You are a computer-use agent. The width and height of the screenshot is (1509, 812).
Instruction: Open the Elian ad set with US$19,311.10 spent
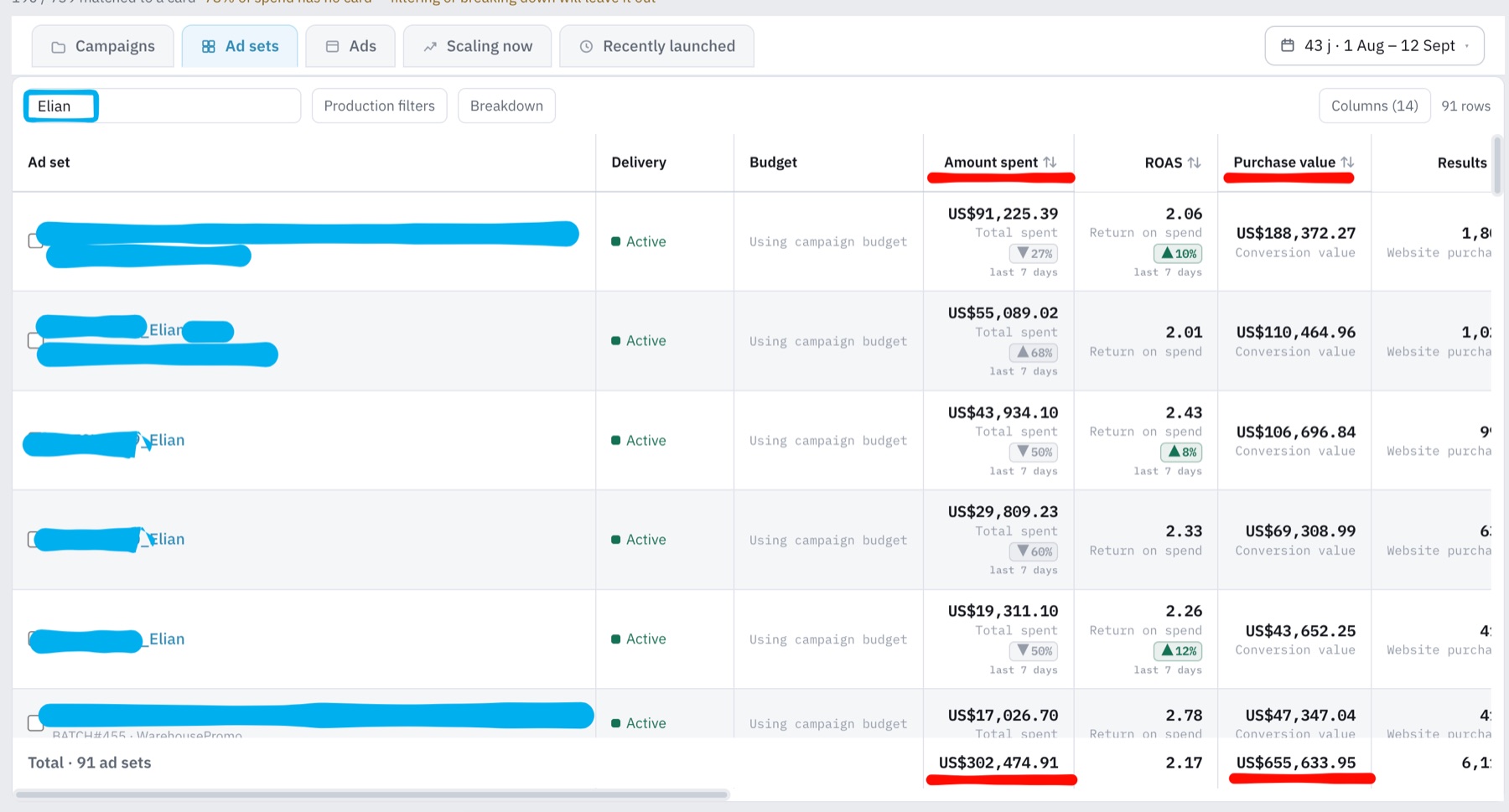pos(167,639)
